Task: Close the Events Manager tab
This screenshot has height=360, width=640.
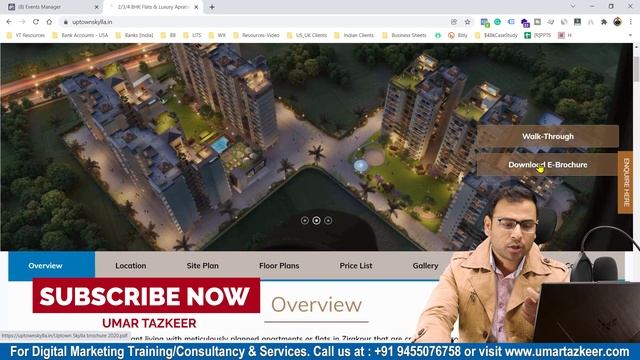Action: 97,7
